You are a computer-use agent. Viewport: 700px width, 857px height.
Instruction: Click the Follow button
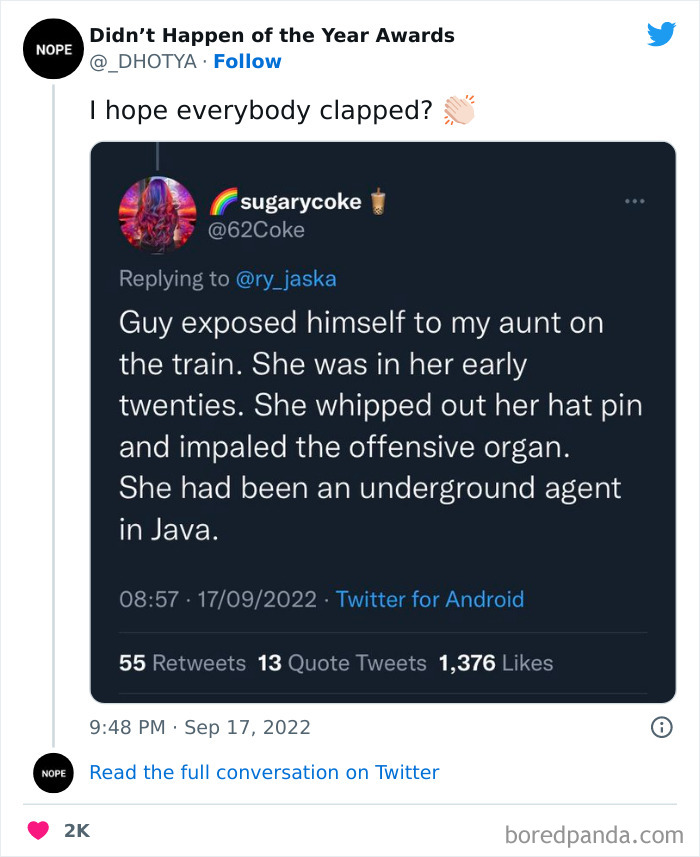point(247,61)
